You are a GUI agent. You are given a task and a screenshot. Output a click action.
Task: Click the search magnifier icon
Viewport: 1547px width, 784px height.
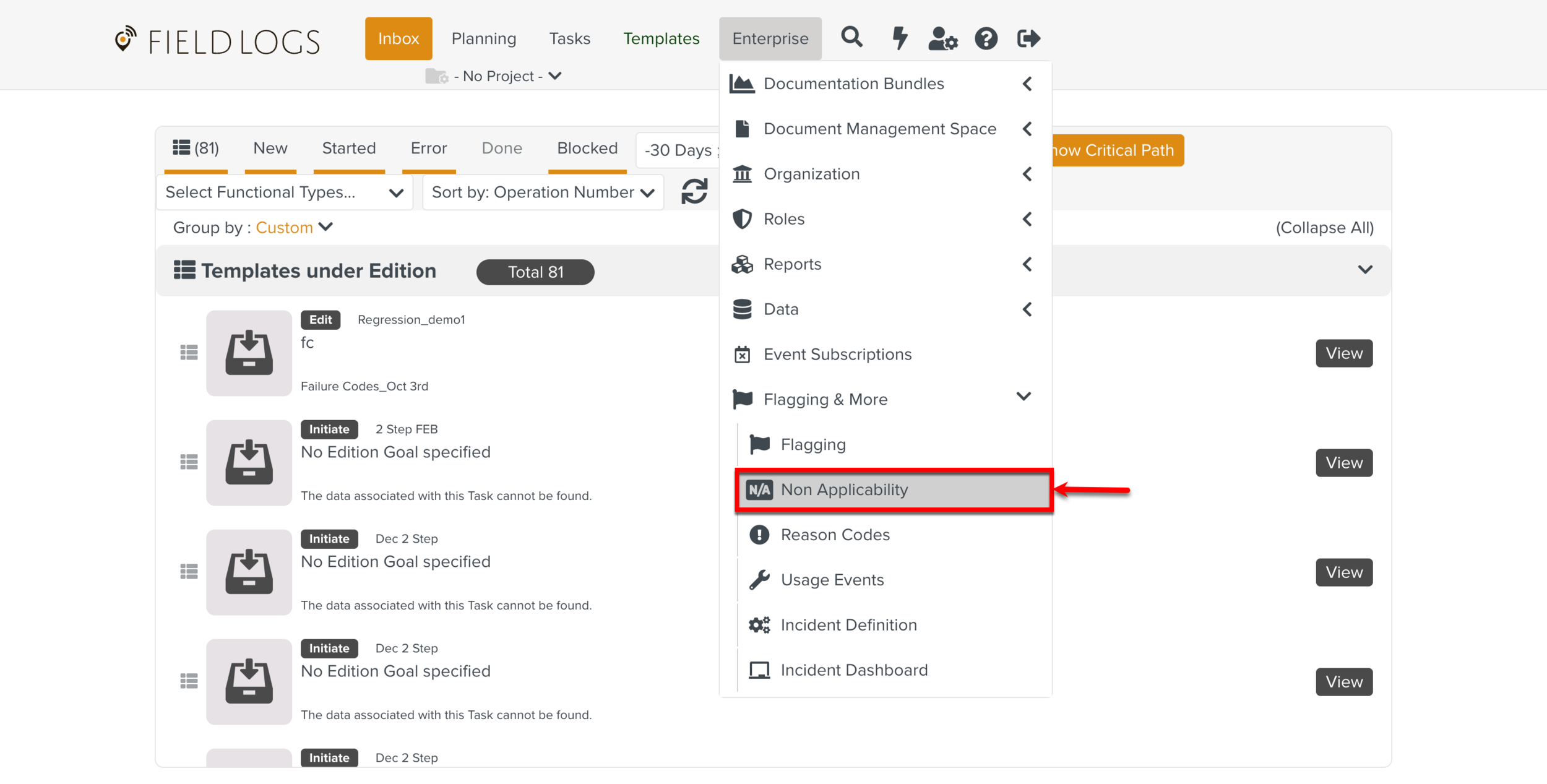(851, 38)
